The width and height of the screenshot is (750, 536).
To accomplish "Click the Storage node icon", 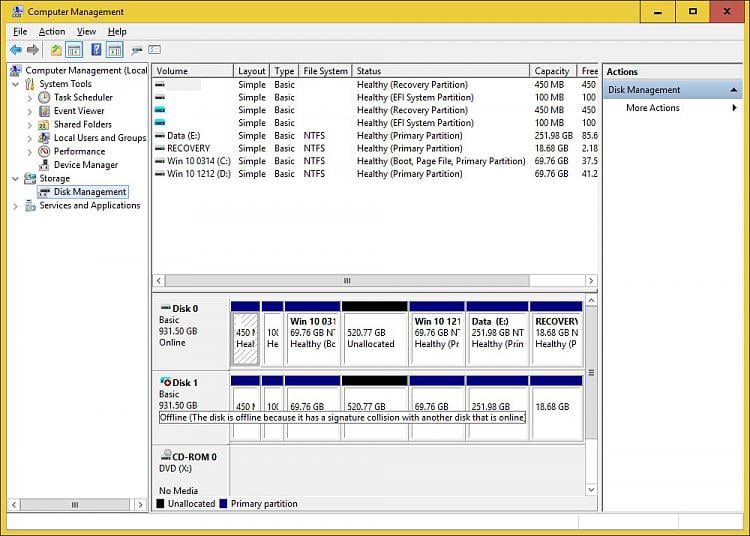I will 30,178.
